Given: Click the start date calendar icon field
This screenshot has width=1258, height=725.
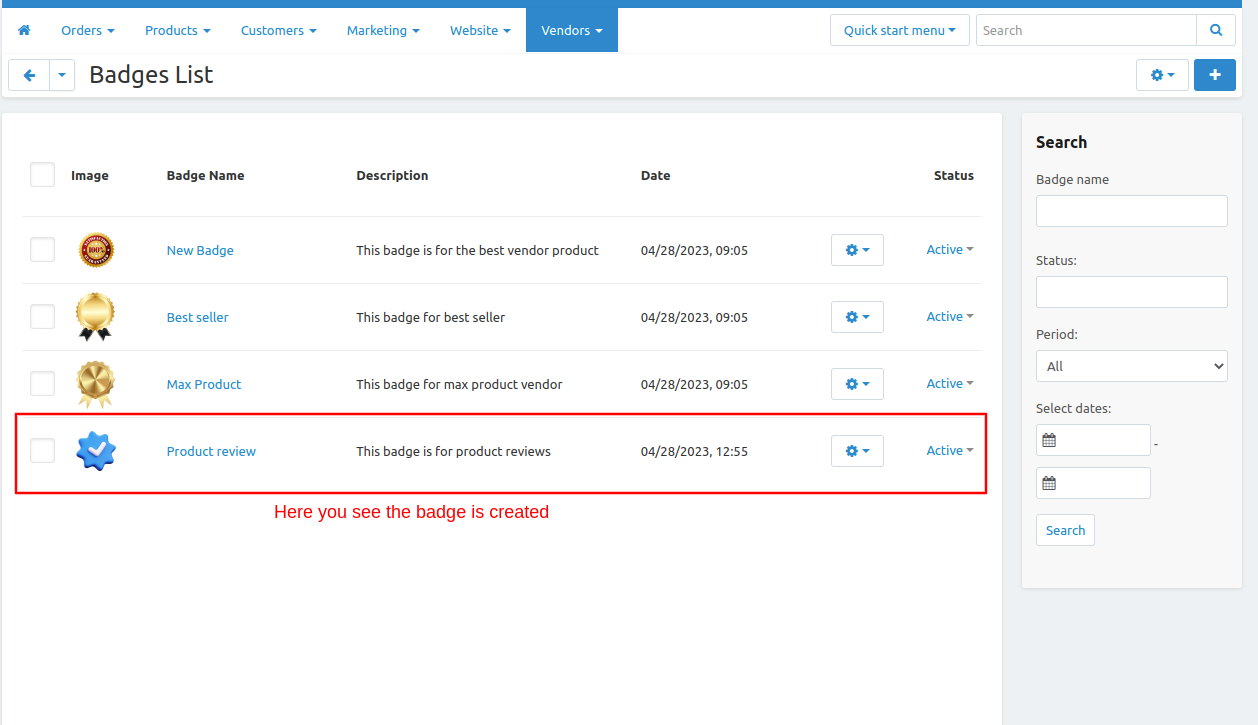Looking at the screenshot, I should pyautogui.click(x=1093, y=440).
